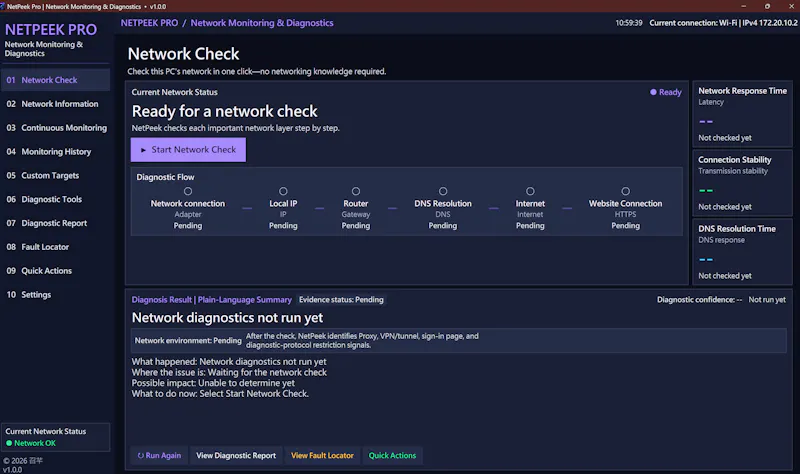
Task: Click 'Evidence status: Pending' badge
Action: click(x=341, y=300)
